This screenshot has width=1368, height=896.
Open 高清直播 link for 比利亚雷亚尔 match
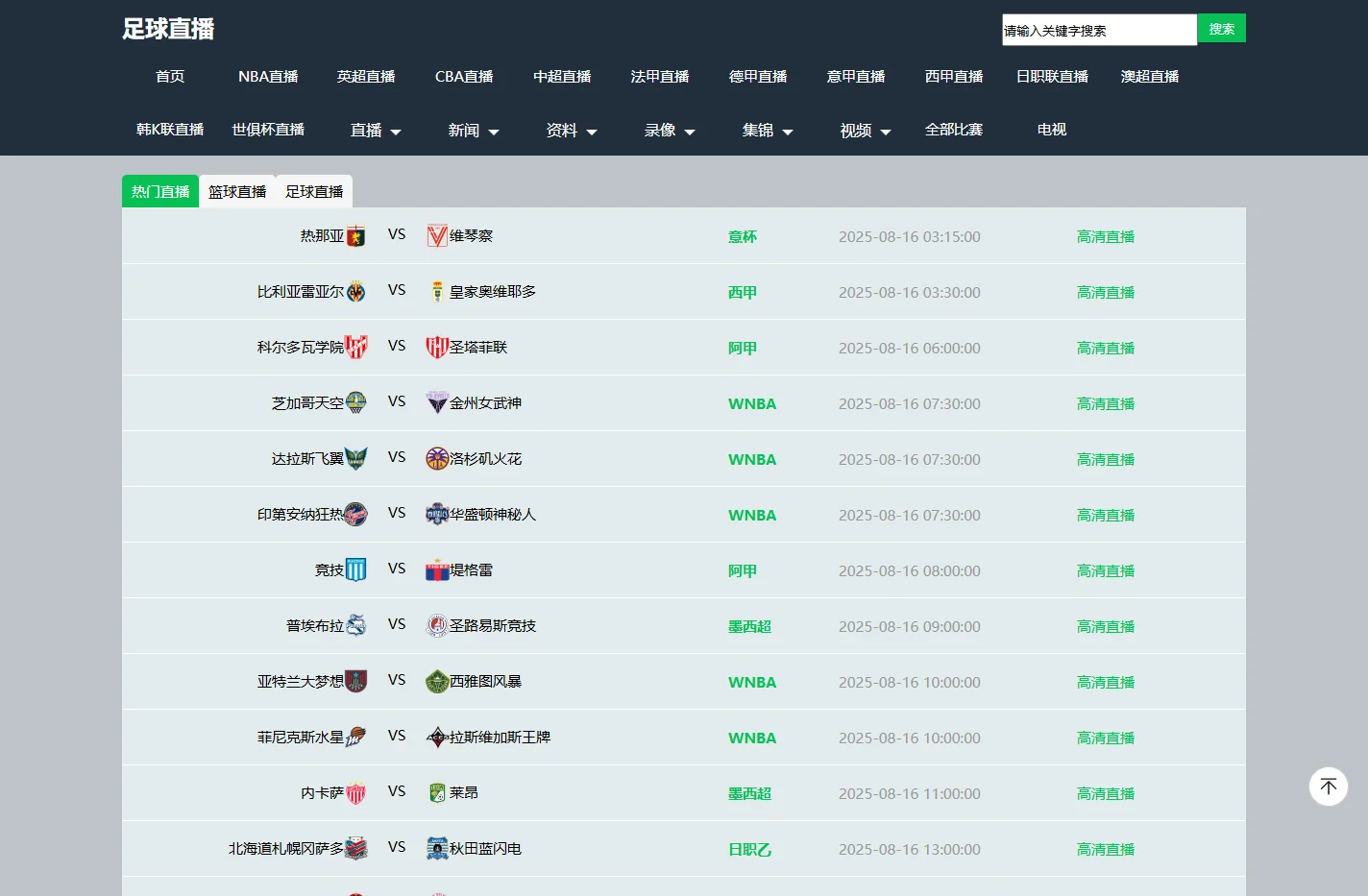[x=1106, y=292]
